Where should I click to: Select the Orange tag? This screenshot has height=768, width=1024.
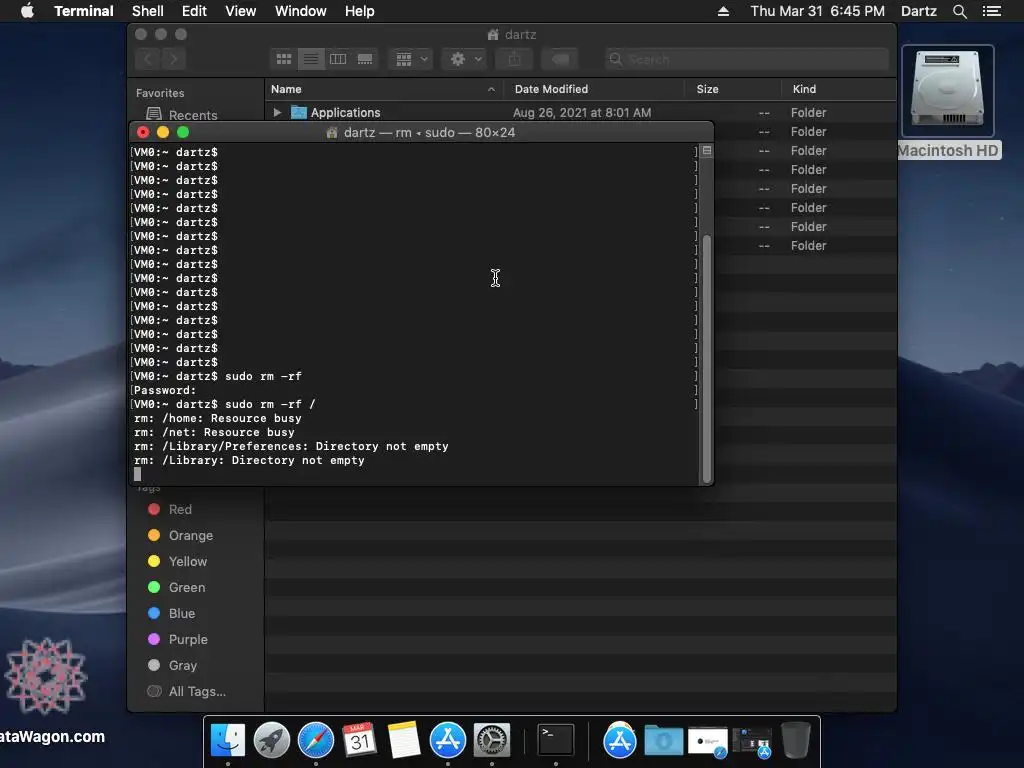pos(181,536)
